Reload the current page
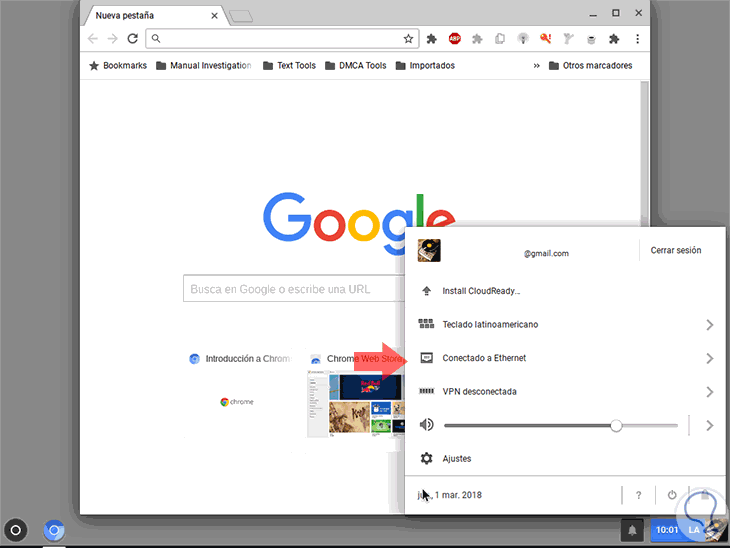 133,39
